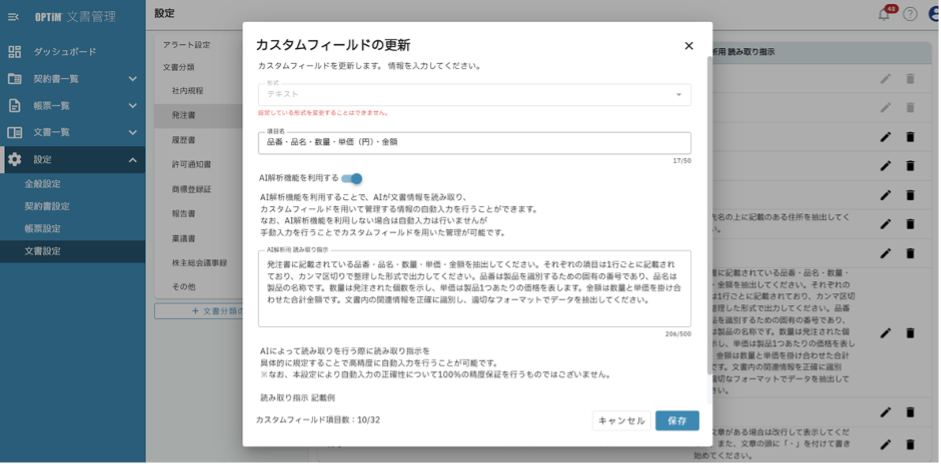The width and height of the screenshot is (941, 464).
Task: Click the 項目名 text field
Action: [x=474, y=143]
